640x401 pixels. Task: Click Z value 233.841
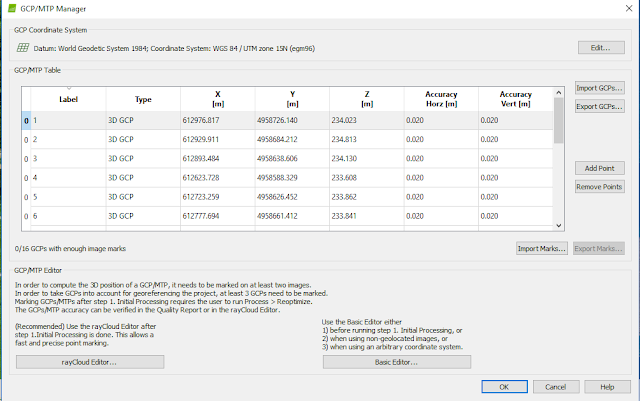tap(344, 216)
